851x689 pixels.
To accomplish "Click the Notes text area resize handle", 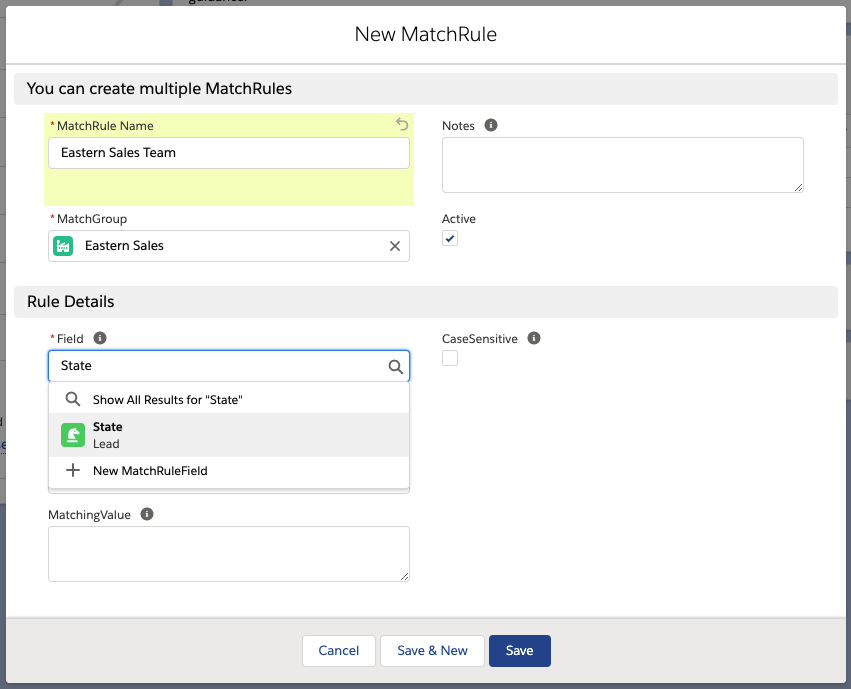I will 798,187.
